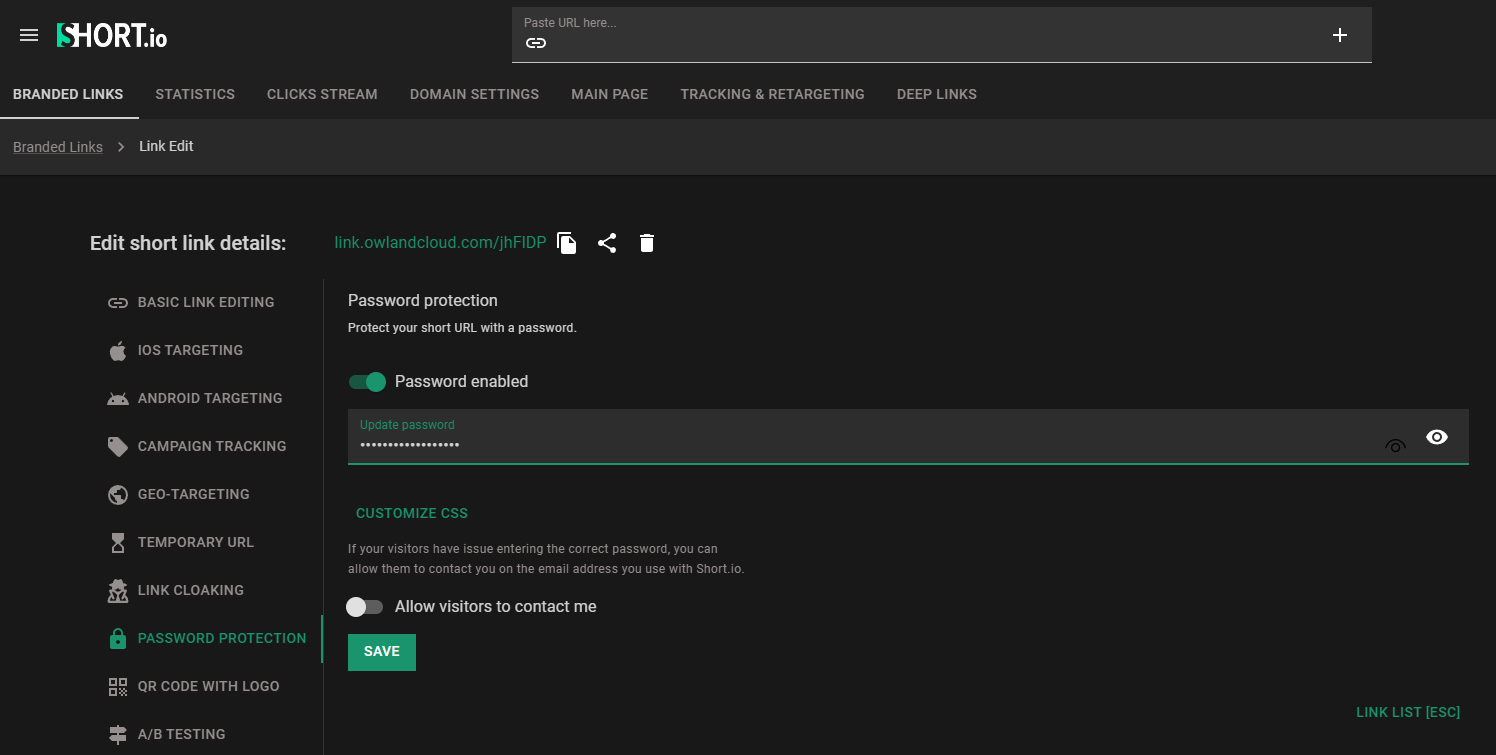The height and width of the screenshot is (755, 1496).
Task: Click the QR code icon
Action: [118, 686]
